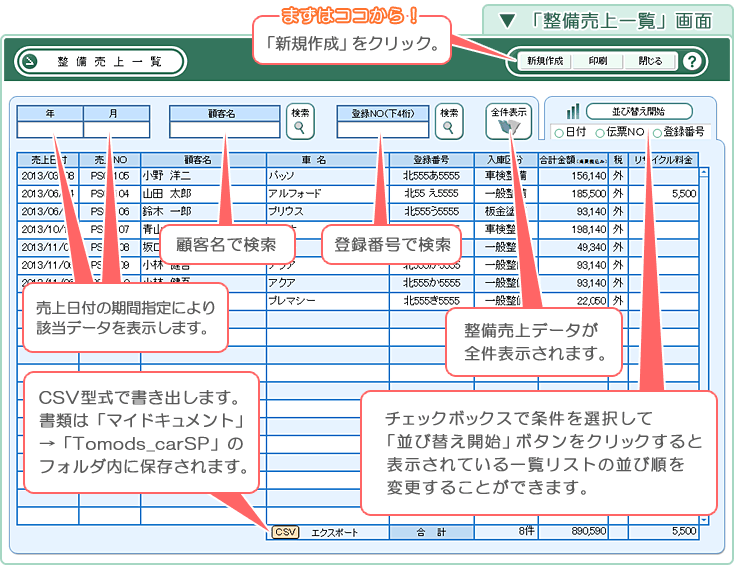The width and height of the screenshot is (735, 565).
Task: Click the エクスポート label
Action: click(334, 533)
